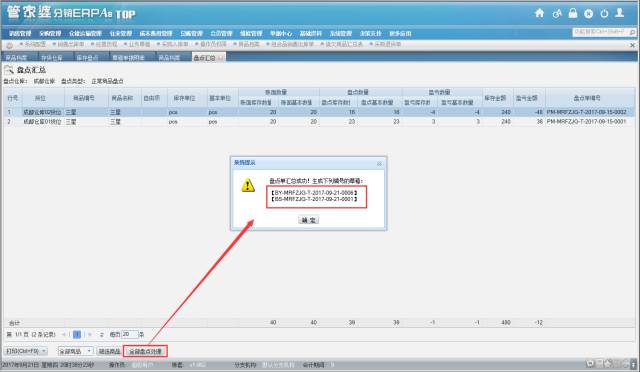The width and height of the screenshot is (640, 372).
Task: Open the 总账管理 menu
Action: pos(191,33)
